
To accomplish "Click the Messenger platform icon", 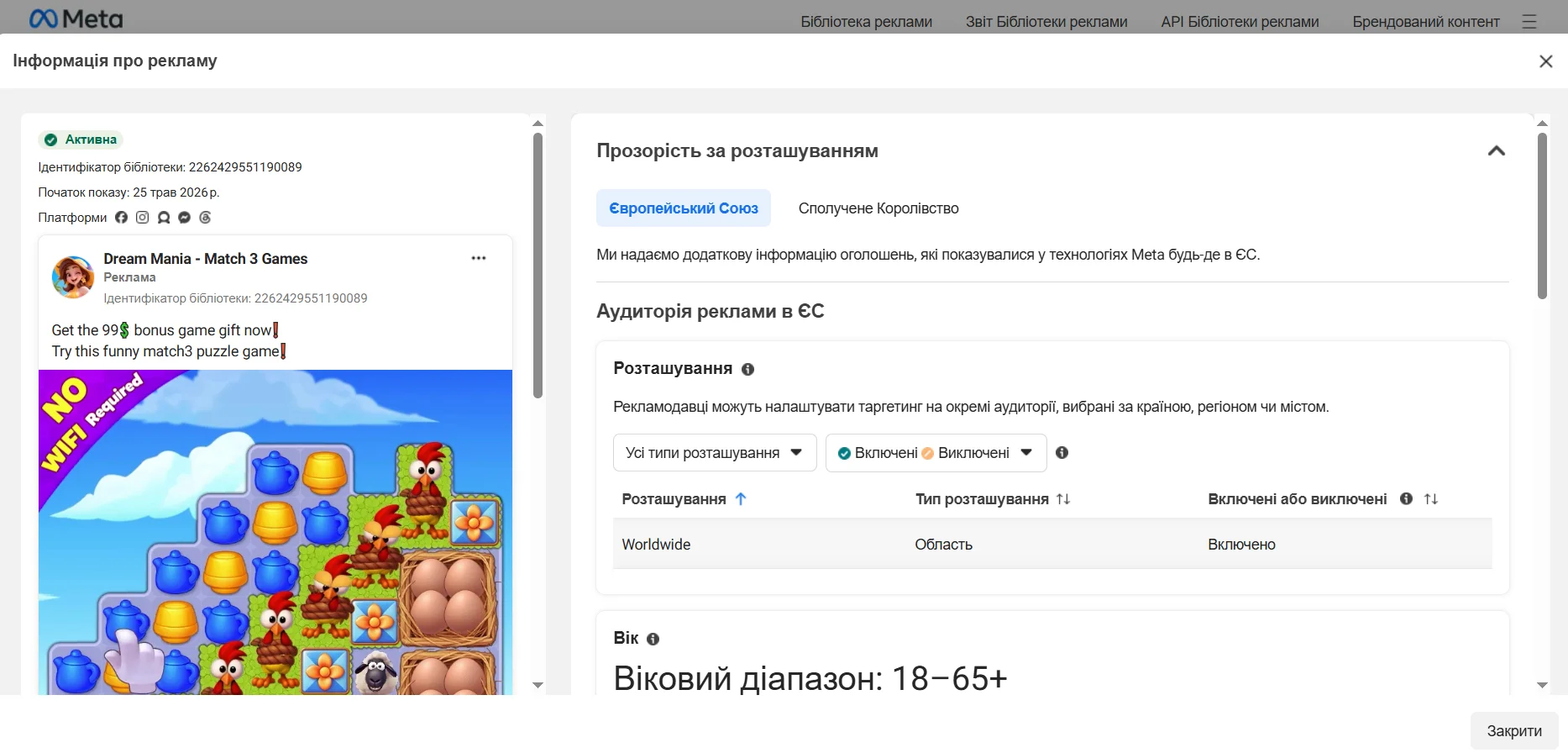I will click(185, 218).
